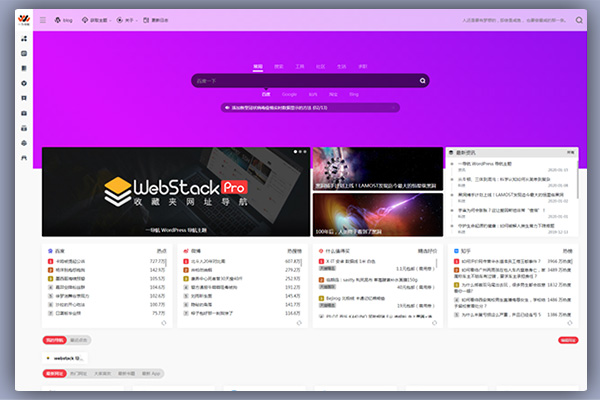Click the second carousel dot on the banner
600x400 pixels.
coord(300,152)
